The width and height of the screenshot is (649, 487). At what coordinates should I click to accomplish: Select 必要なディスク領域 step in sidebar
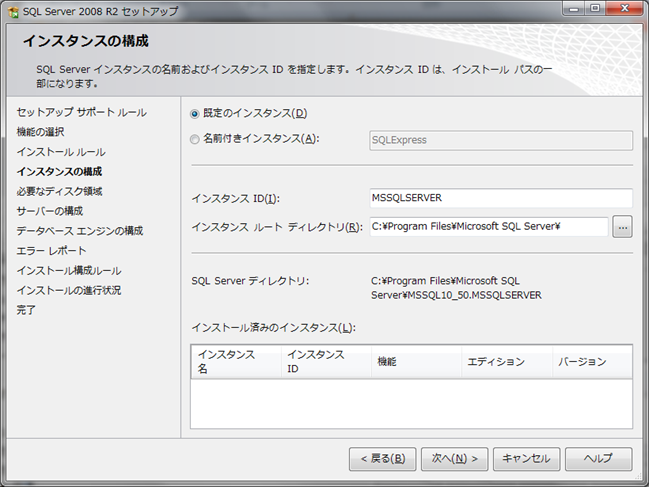click(x=59, y=191)
